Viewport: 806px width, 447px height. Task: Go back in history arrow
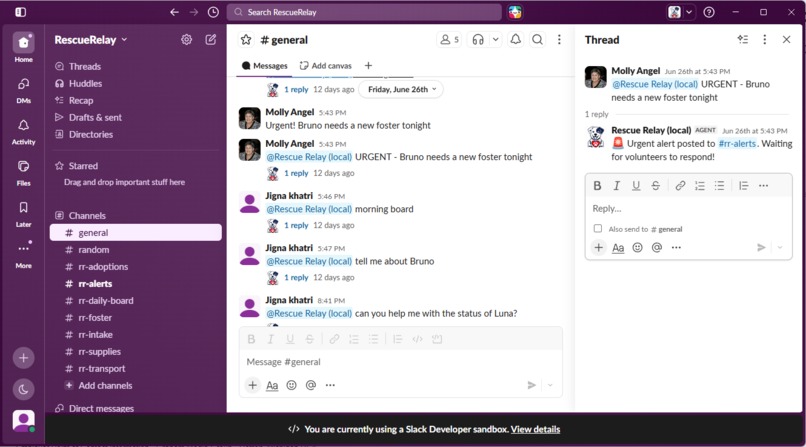(x=174, y=12)
